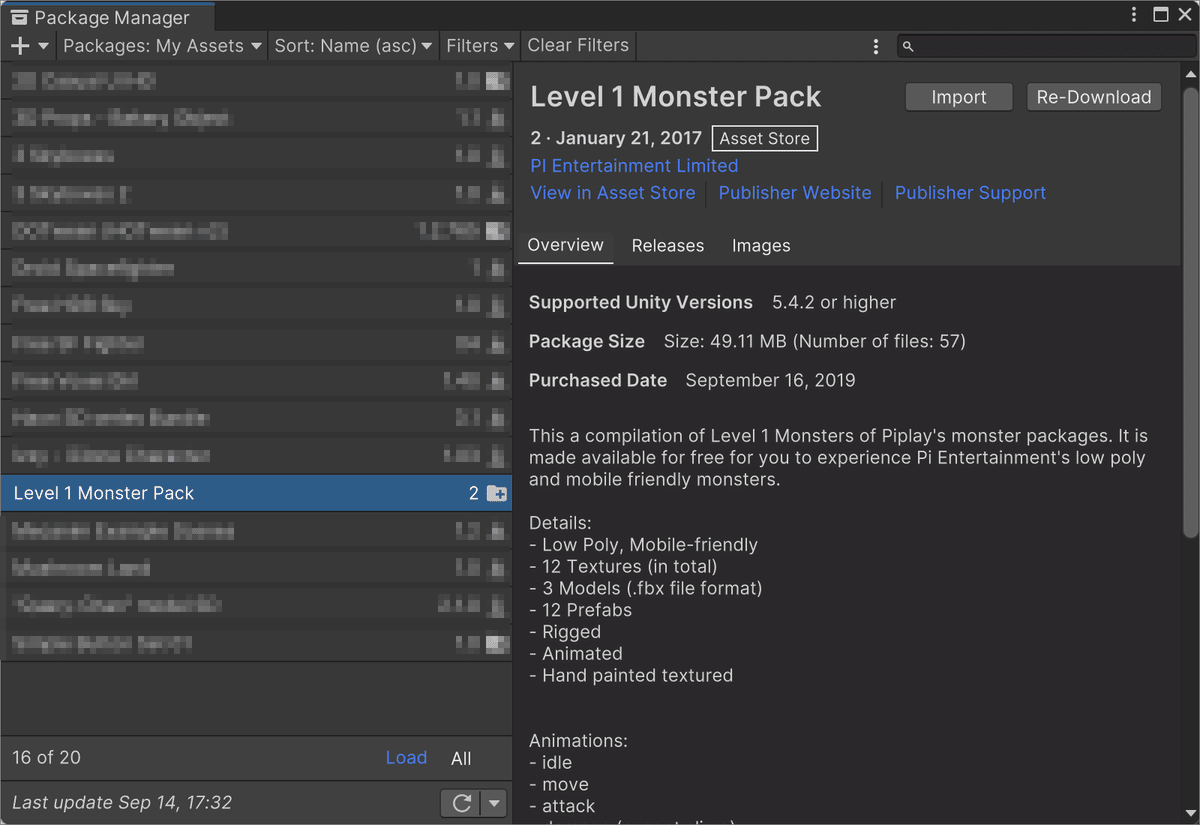Open the Packages: My Assets dropdown
The width and height of the screenshot is (1200, 825).
pos(162,46)
